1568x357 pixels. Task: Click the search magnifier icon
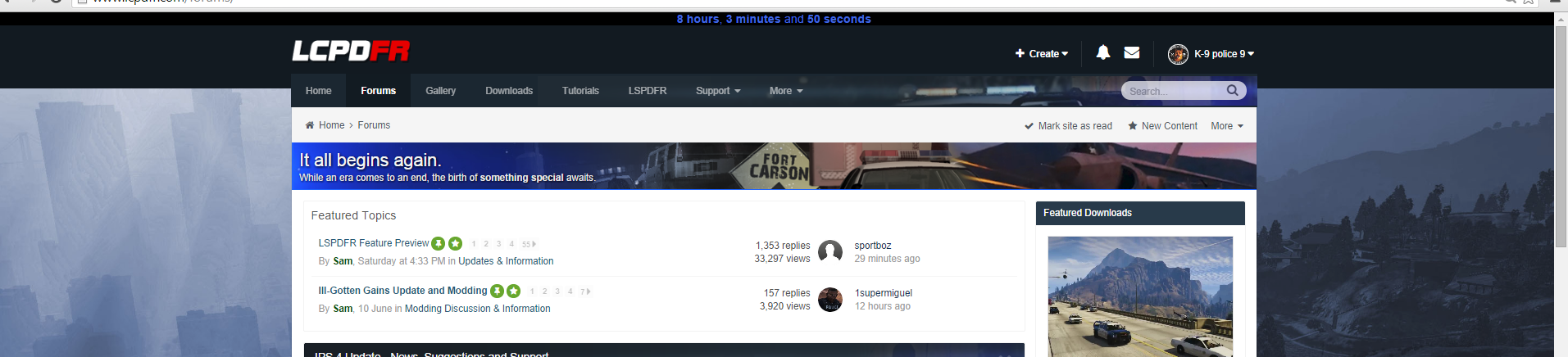(x=1233, y=90)
